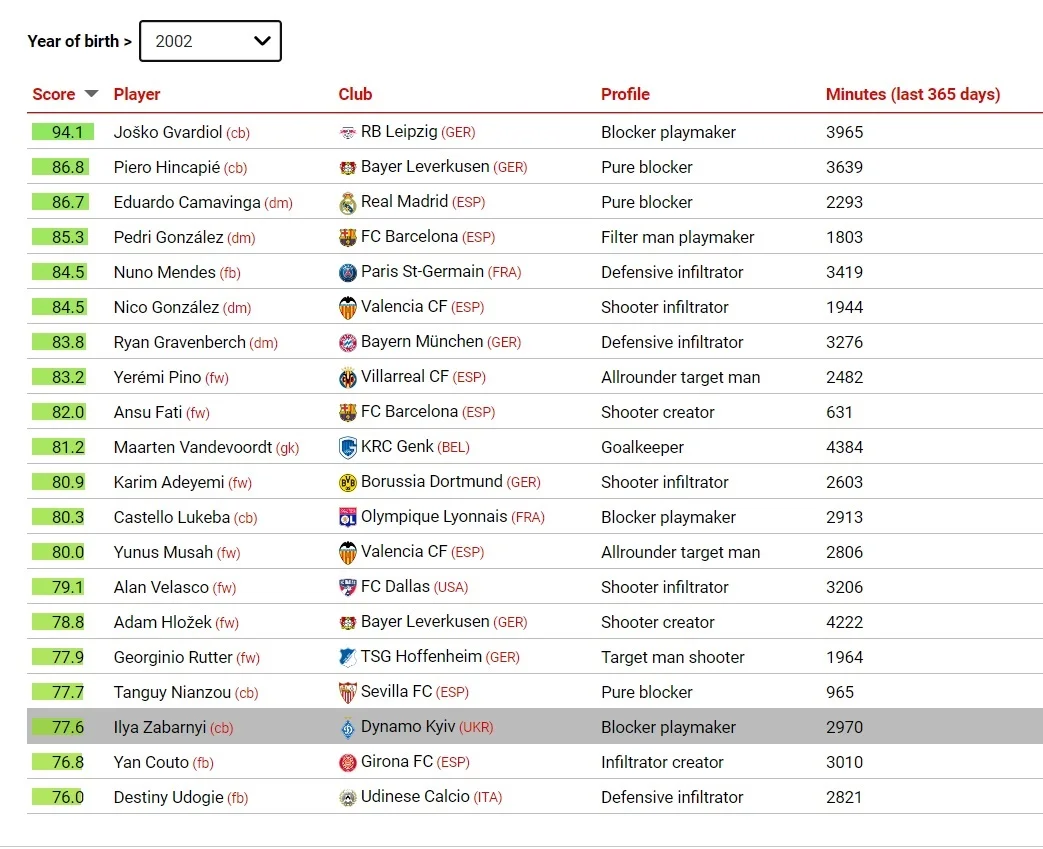This screenshot has height=849, width=1043.
Task: Click the Dynamo Kyiv crest icon
Action: 348,728
